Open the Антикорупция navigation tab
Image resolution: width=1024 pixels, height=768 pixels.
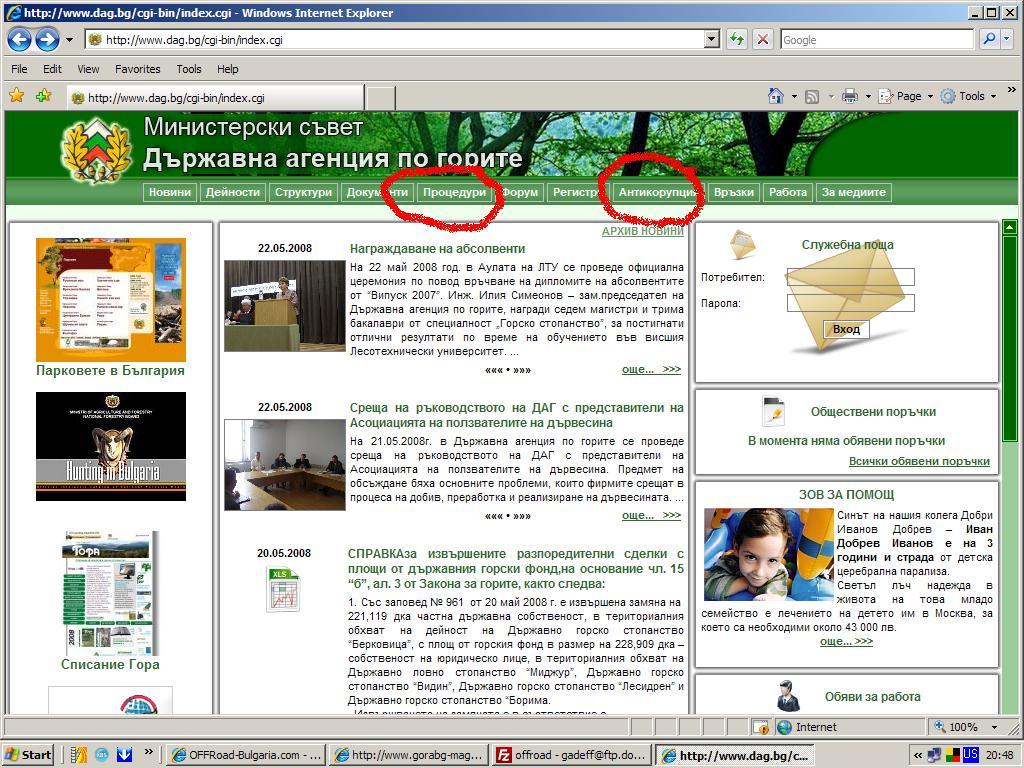click(x=658, y=192)
